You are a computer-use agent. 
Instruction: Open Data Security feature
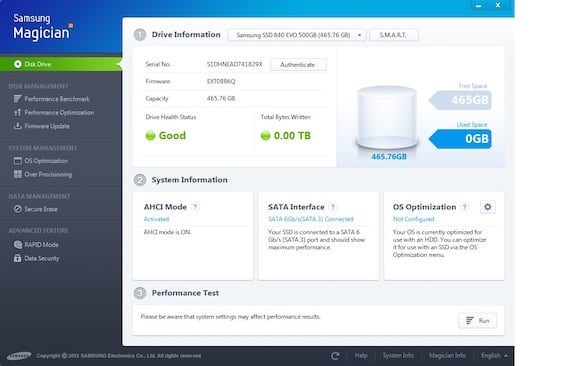coord(42,259)
